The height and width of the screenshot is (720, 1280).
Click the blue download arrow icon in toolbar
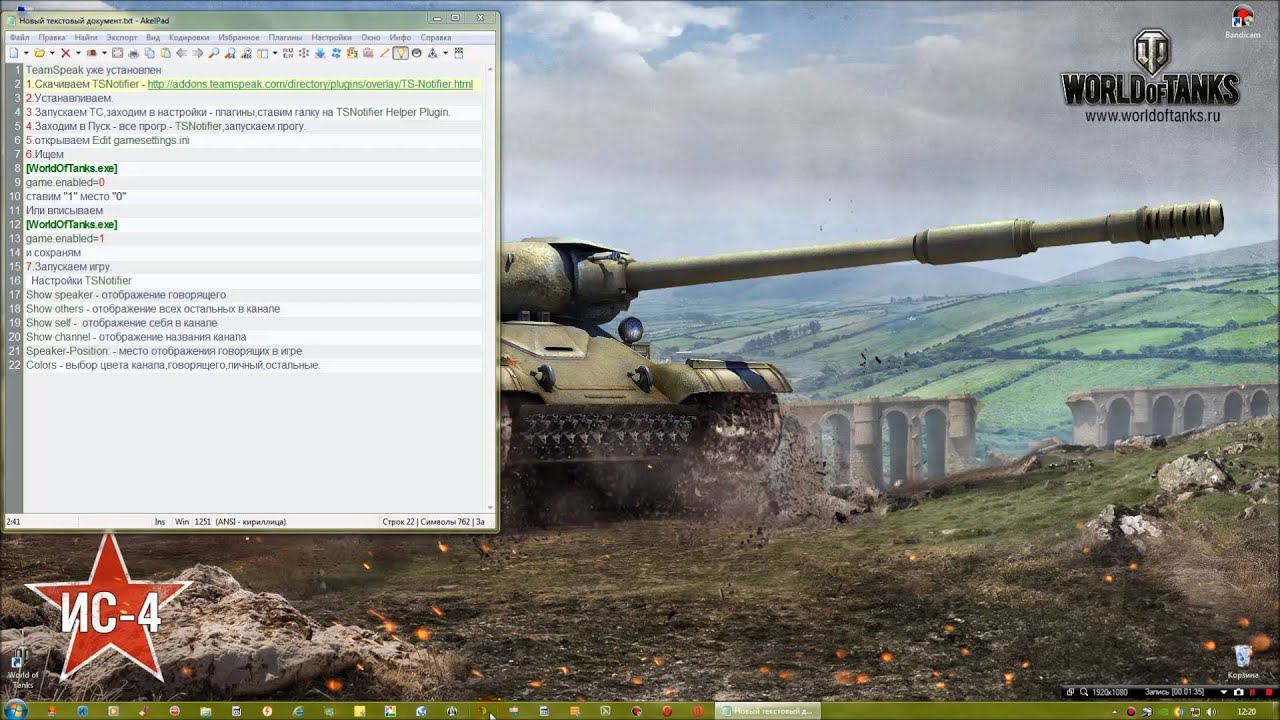(320, 53)
